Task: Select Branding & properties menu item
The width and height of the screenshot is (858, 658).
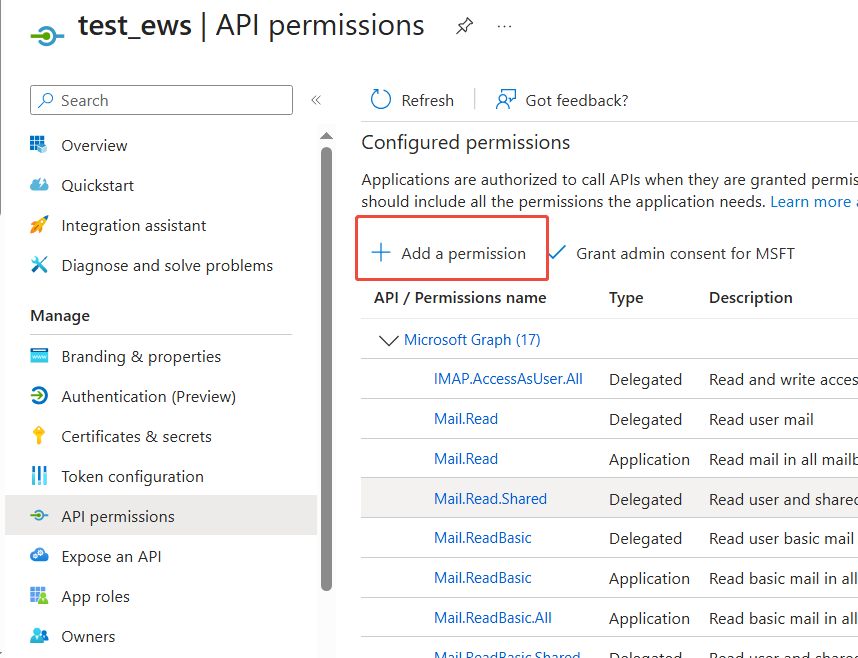Action: click(141, 356)
